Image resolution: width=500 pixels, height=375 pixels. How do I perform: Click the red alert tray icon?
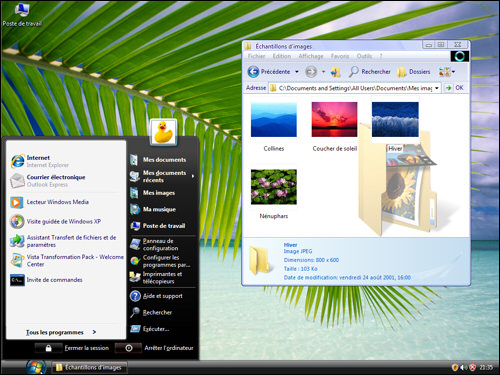(472, 367)
